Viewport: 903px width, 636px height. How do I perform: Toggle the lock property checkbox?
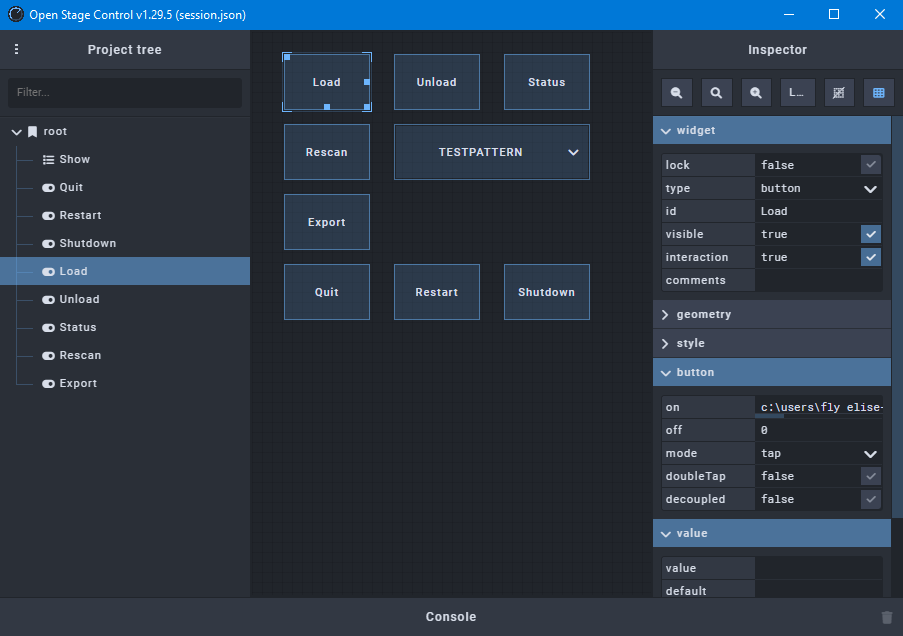pyautogui.click(x=871, y=165)
